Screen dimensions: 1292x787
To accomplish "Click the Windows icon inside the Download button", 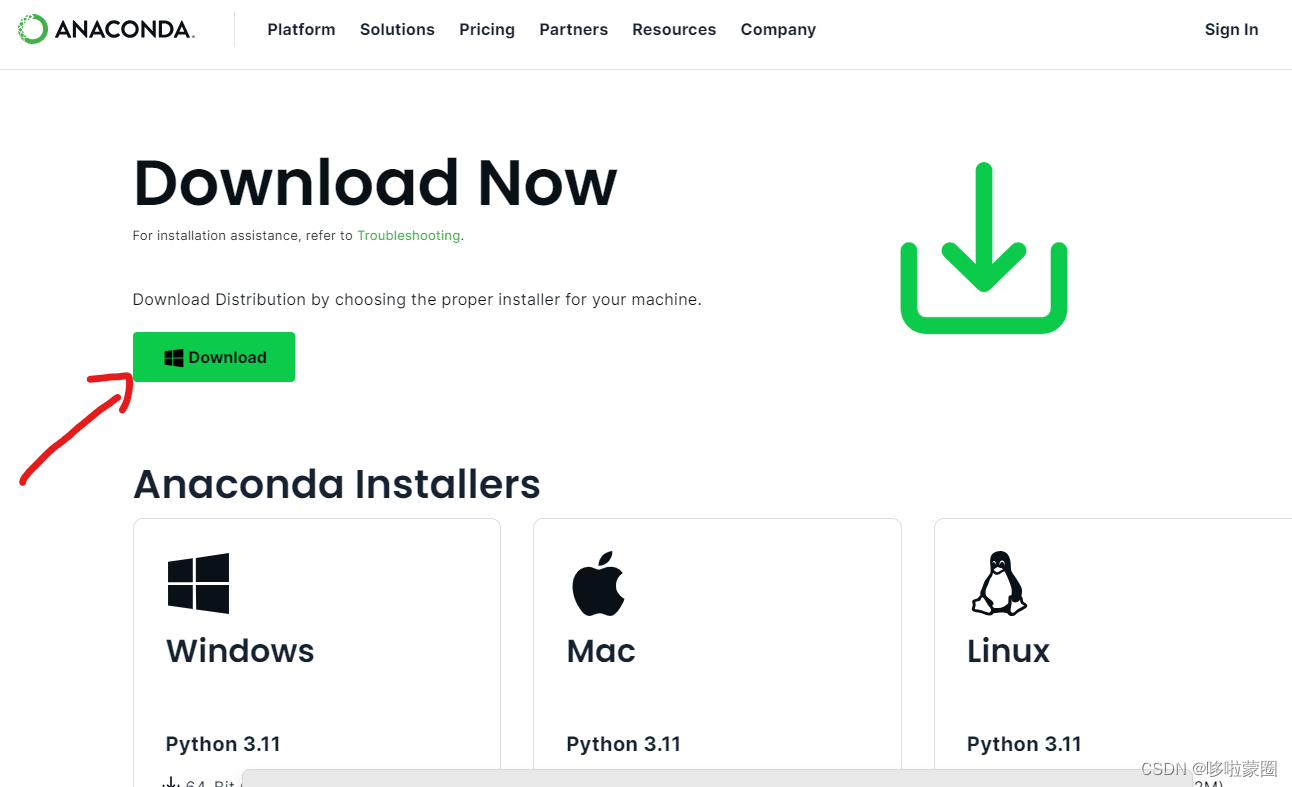I will 174,356.
